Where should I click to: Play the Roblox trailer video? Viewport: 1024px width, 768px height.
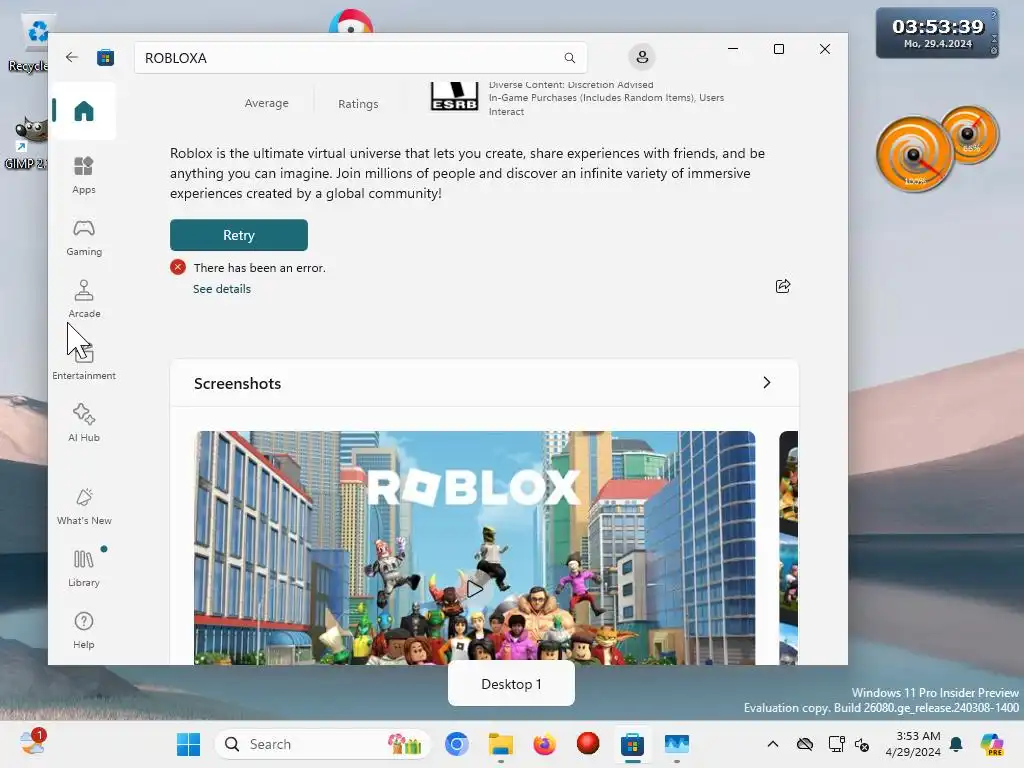click(x=475, y=589)
